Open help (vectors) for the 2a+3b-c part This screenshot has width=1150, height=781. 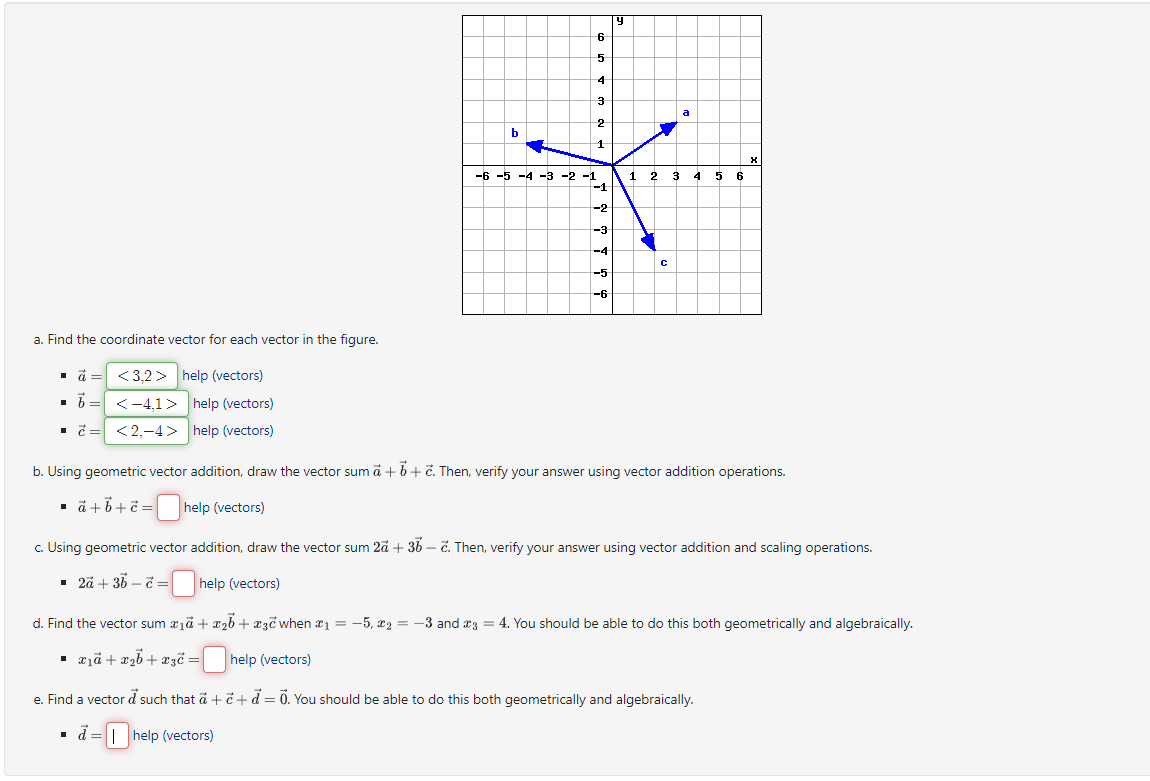click(240, 583)
